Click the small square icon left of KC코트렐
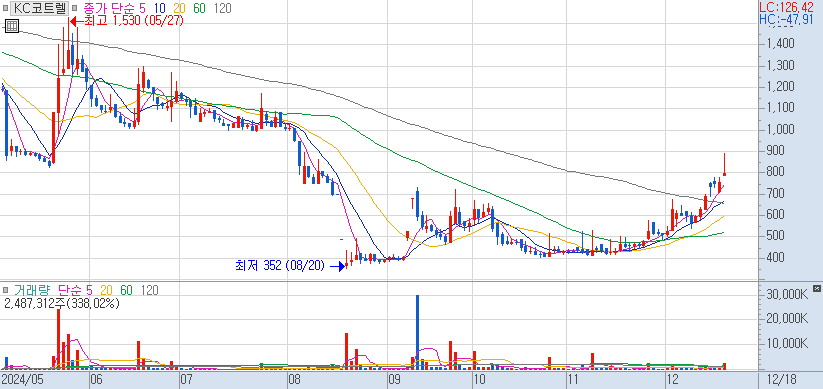Screen dimensions: 823x389 pyautogui.click(x=6, y=8)
